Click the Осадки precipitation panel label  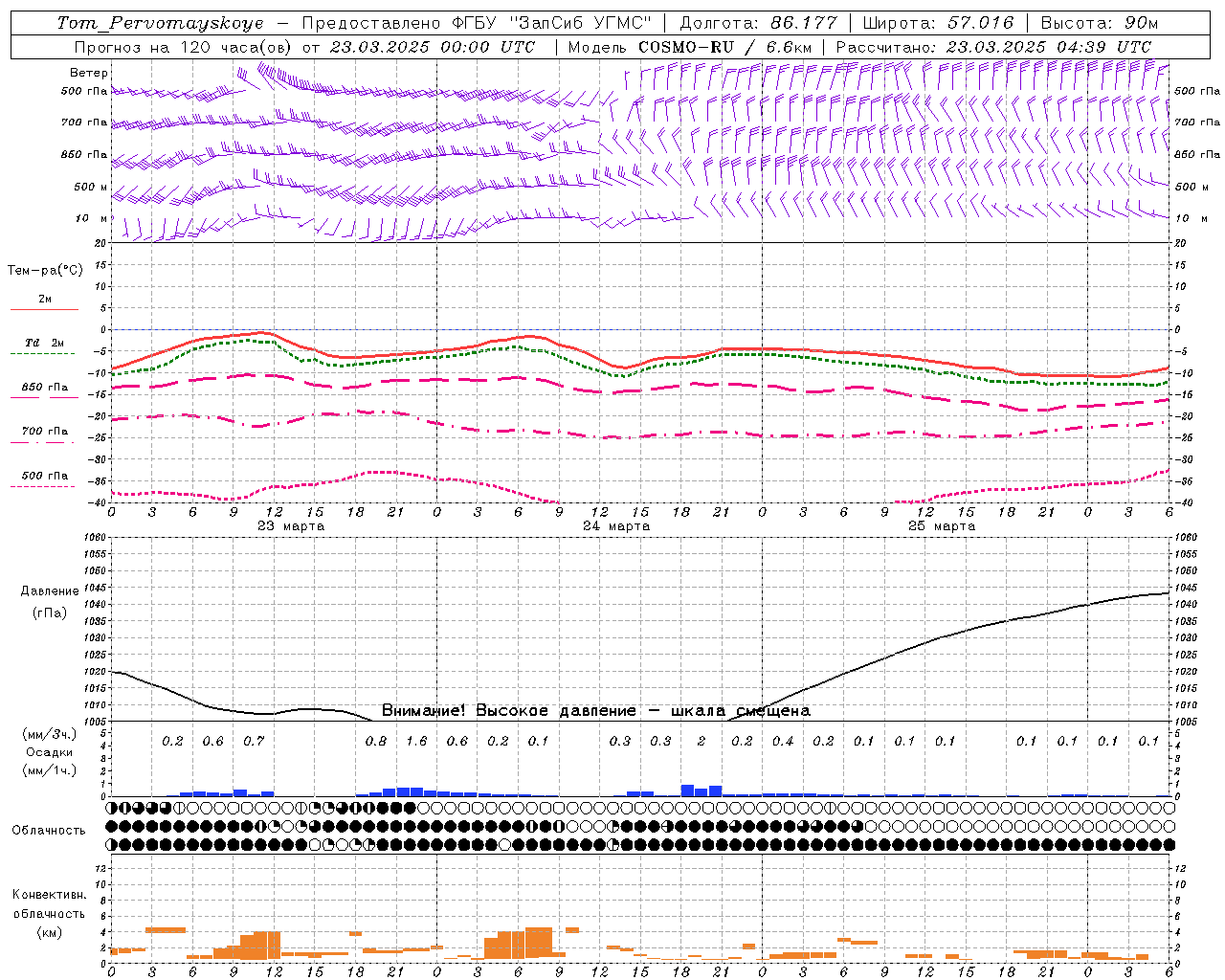[x=50, y=752]
